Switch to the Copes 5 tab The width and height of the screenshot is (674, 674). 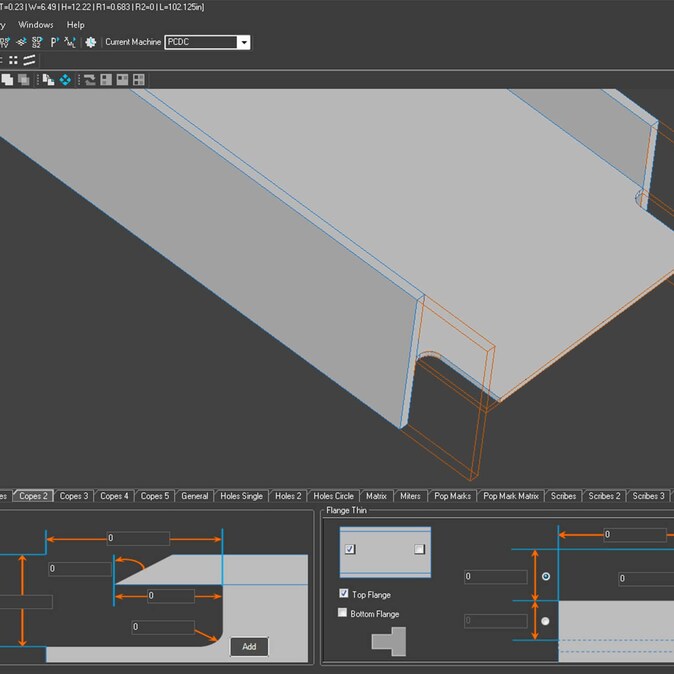click(155, 496)
